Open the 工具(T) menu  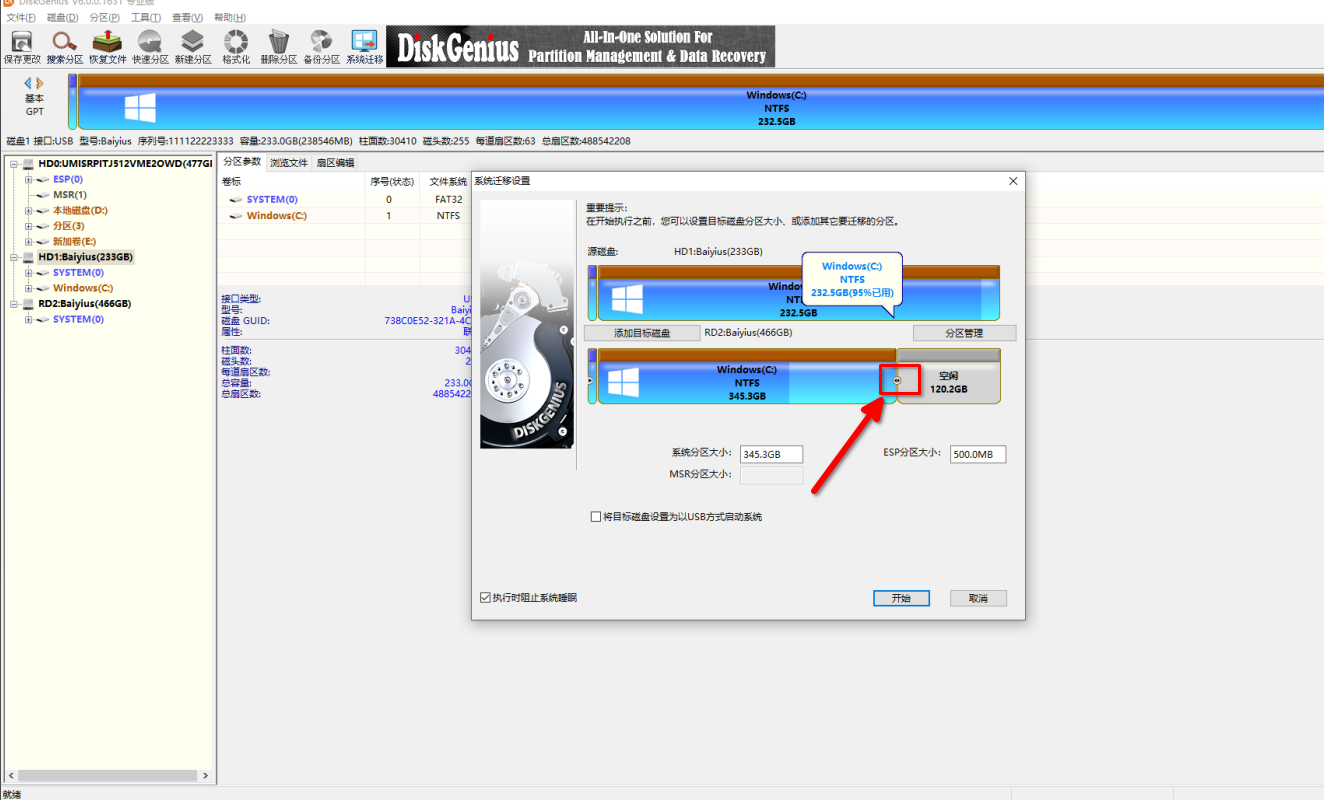(146, 18)
